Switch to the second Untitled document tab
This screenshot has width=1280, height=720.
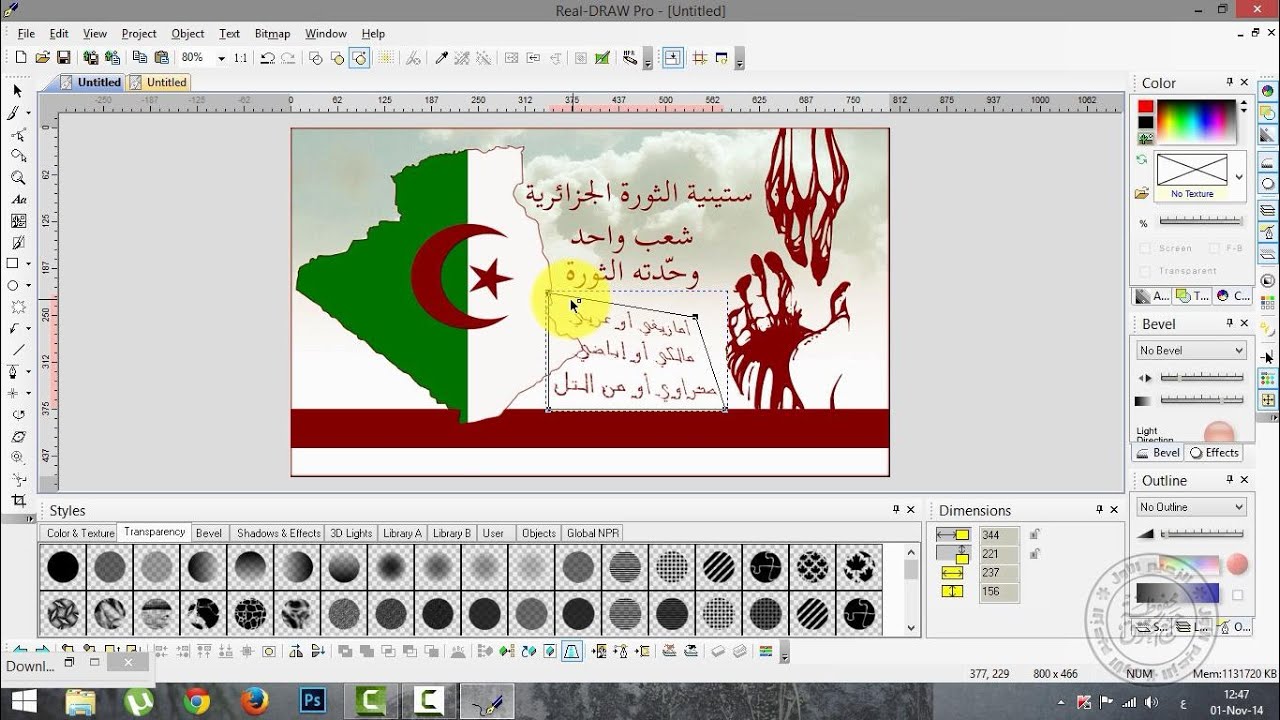158,82
